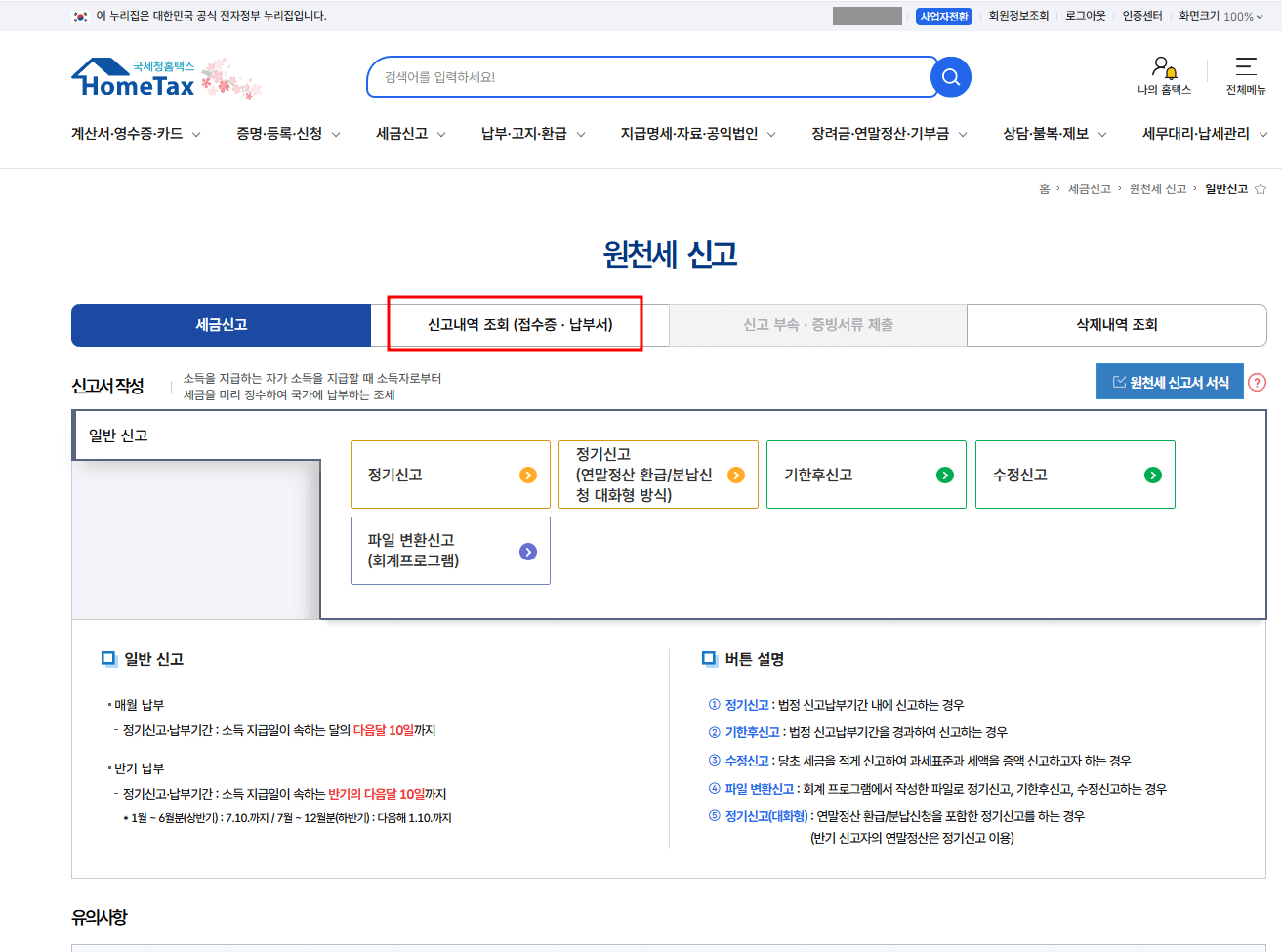Expand the 화면크기 100% dropdown
Viewport: 1282px width, 952px height.
coord(1222,16)
